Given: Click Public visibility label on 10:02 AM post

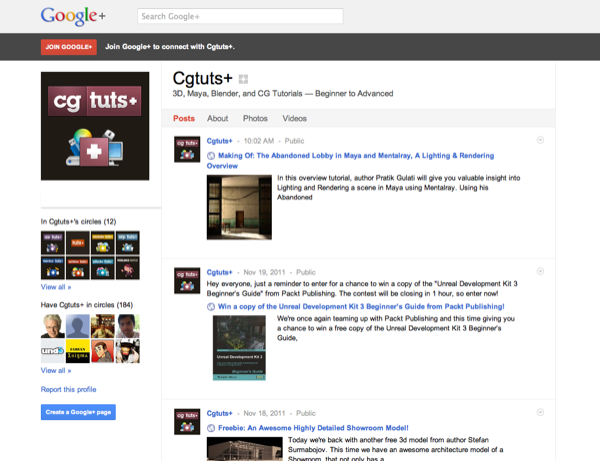Looking at the screenshot, I should (294, 141).
